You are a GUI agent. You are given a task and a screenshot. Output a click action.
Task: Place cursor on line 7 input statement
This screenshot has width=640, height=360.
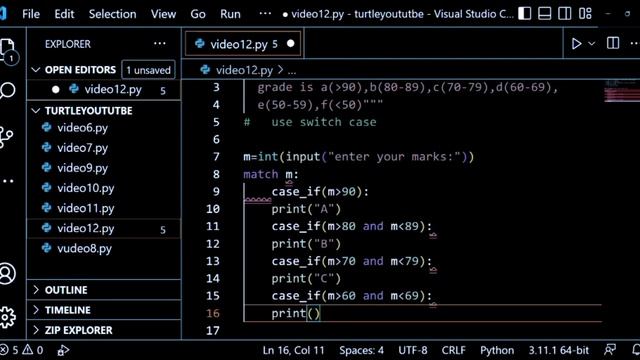(358, 157)
